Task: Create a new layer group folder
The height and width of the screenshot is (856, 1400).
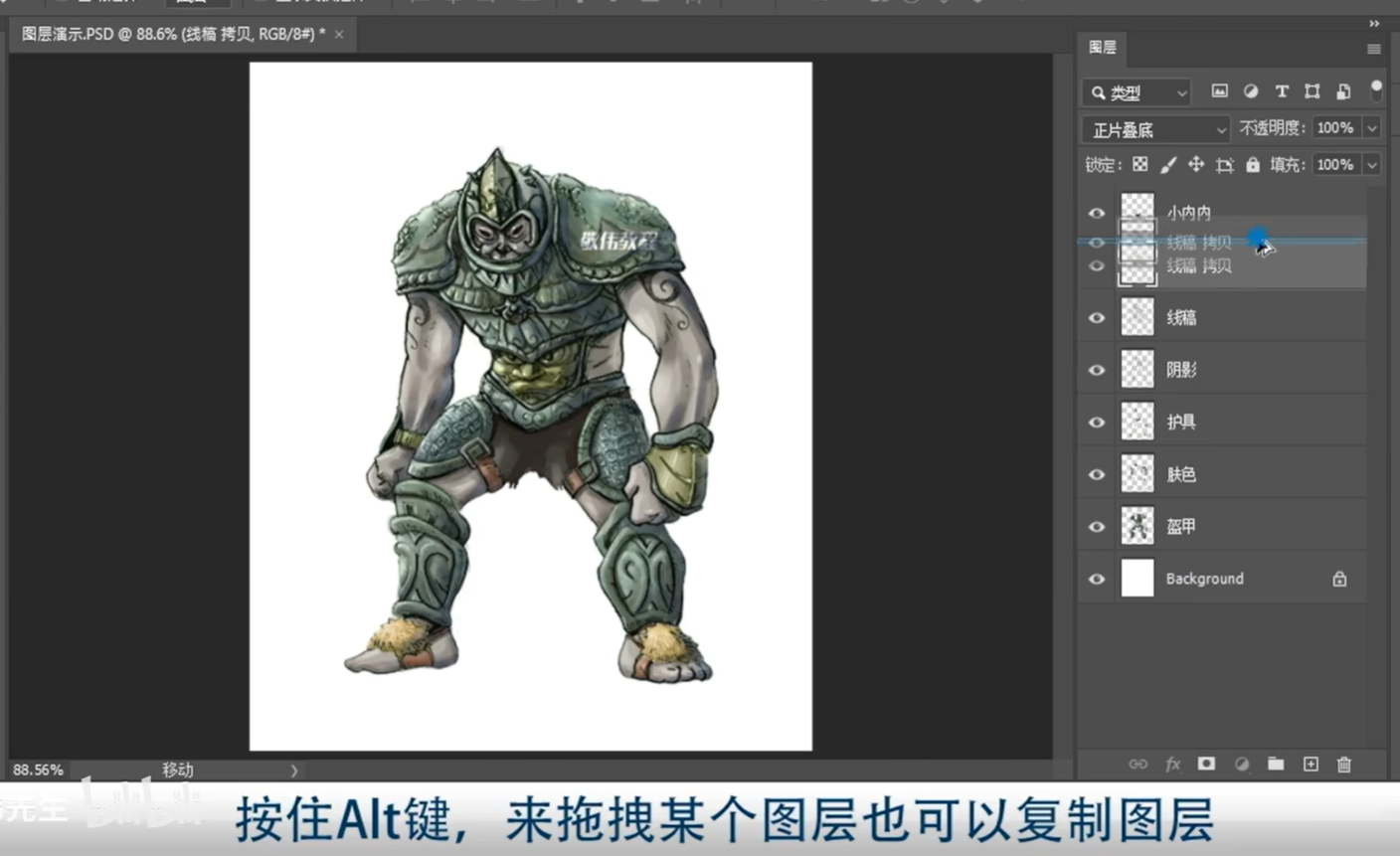Action: (x=1276, y=764)
